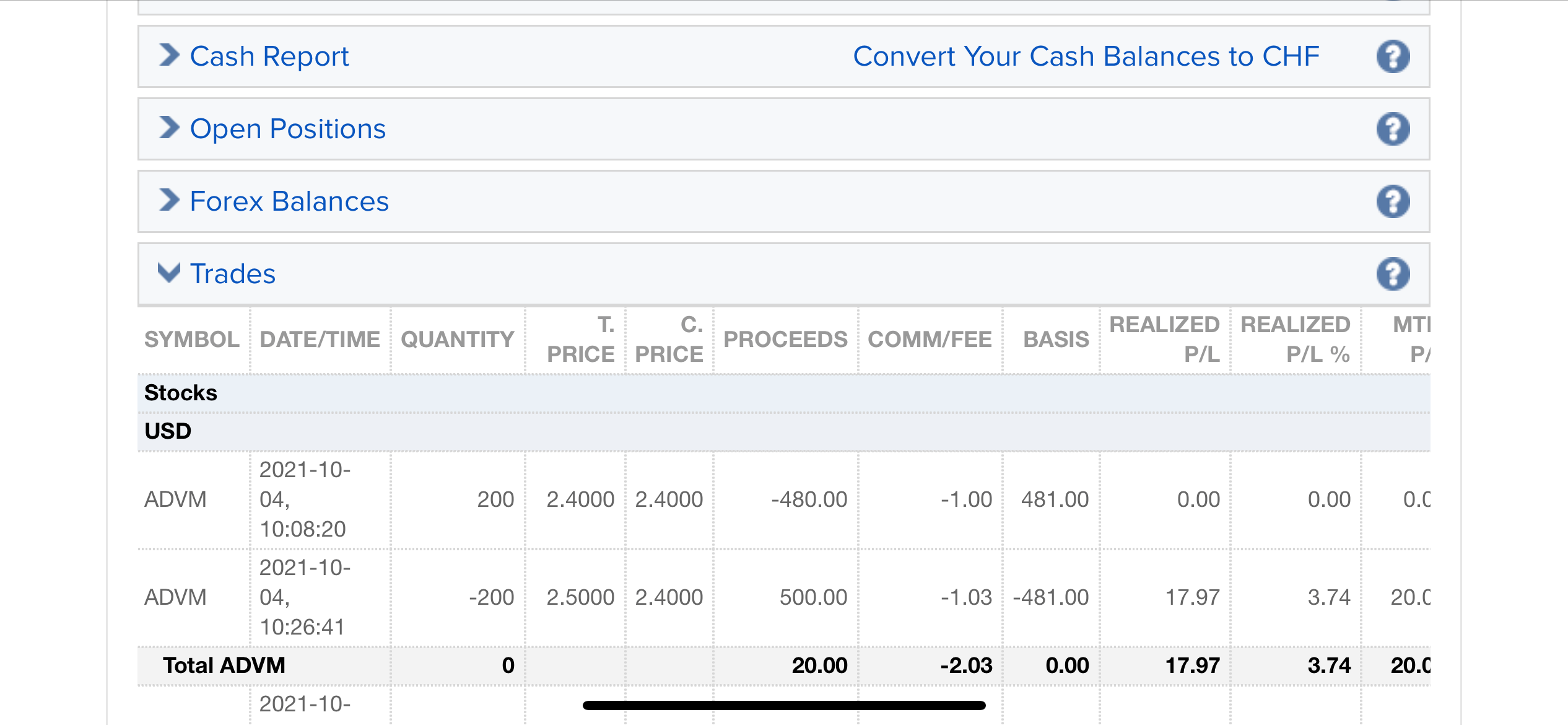Viewport: 1568px width, 725px height.
Task: Expand the Forex Balances chevron
Action: pyautogui.click(x=168, y=201)
